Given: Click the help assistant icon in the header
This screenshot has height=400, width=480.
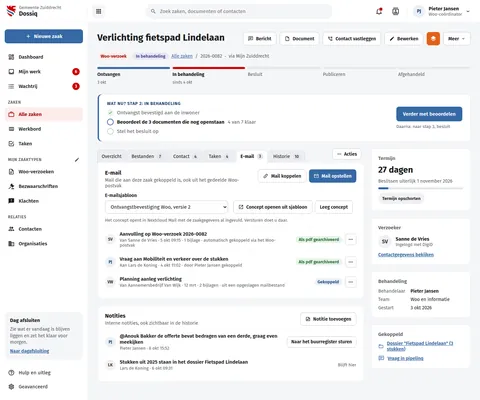Looking at the screenshot, I should [x=395, y=11].
